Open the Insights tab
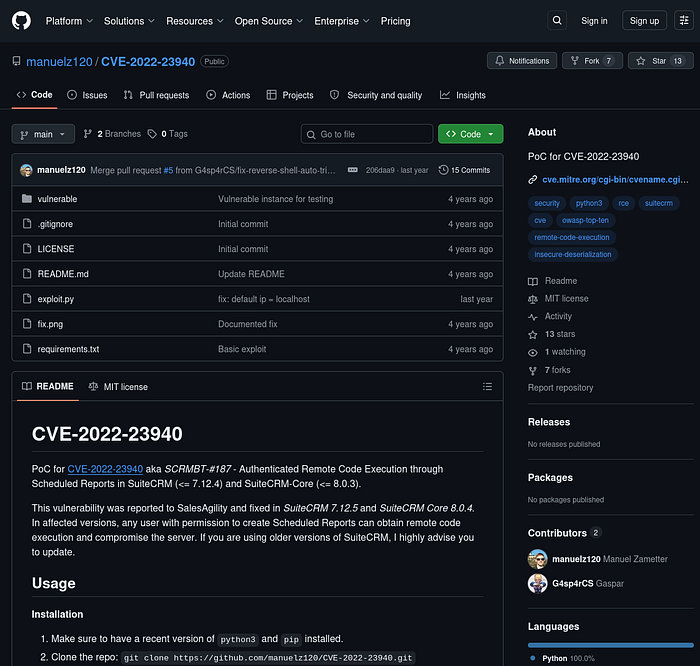Image resolution: width=700 pixels, height=666 pixels. (x=462, y=95)
